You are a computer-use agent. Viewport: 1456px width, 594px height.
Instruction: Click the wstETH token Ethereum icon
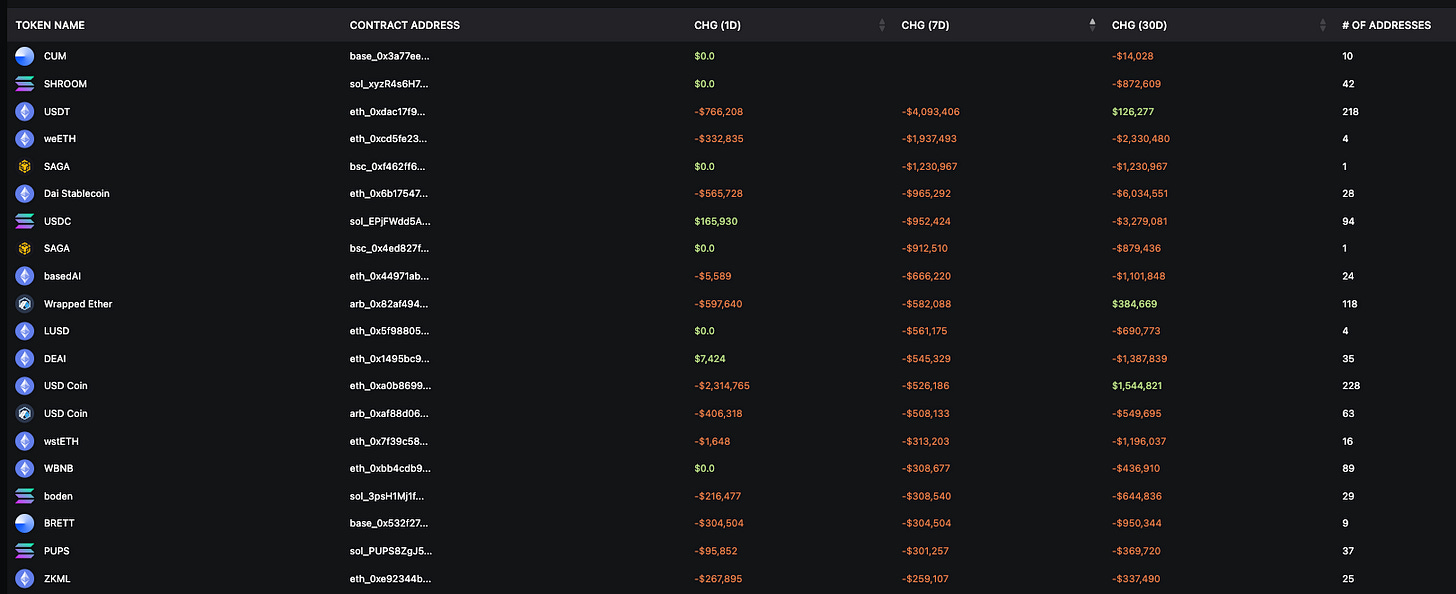pyautogui.click(x=24, y=441)
